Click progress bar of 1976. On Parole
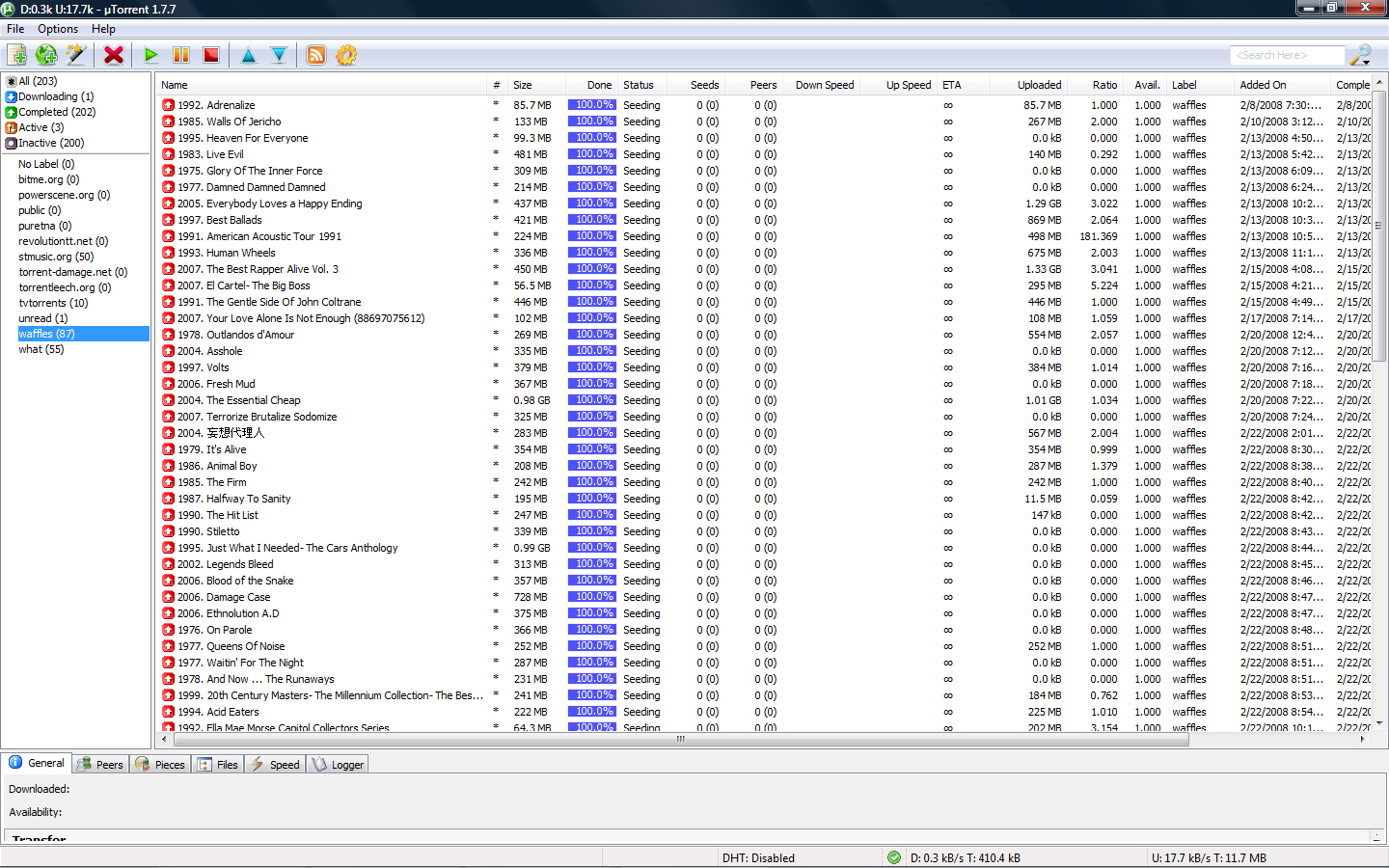 (x=592, y=630)
